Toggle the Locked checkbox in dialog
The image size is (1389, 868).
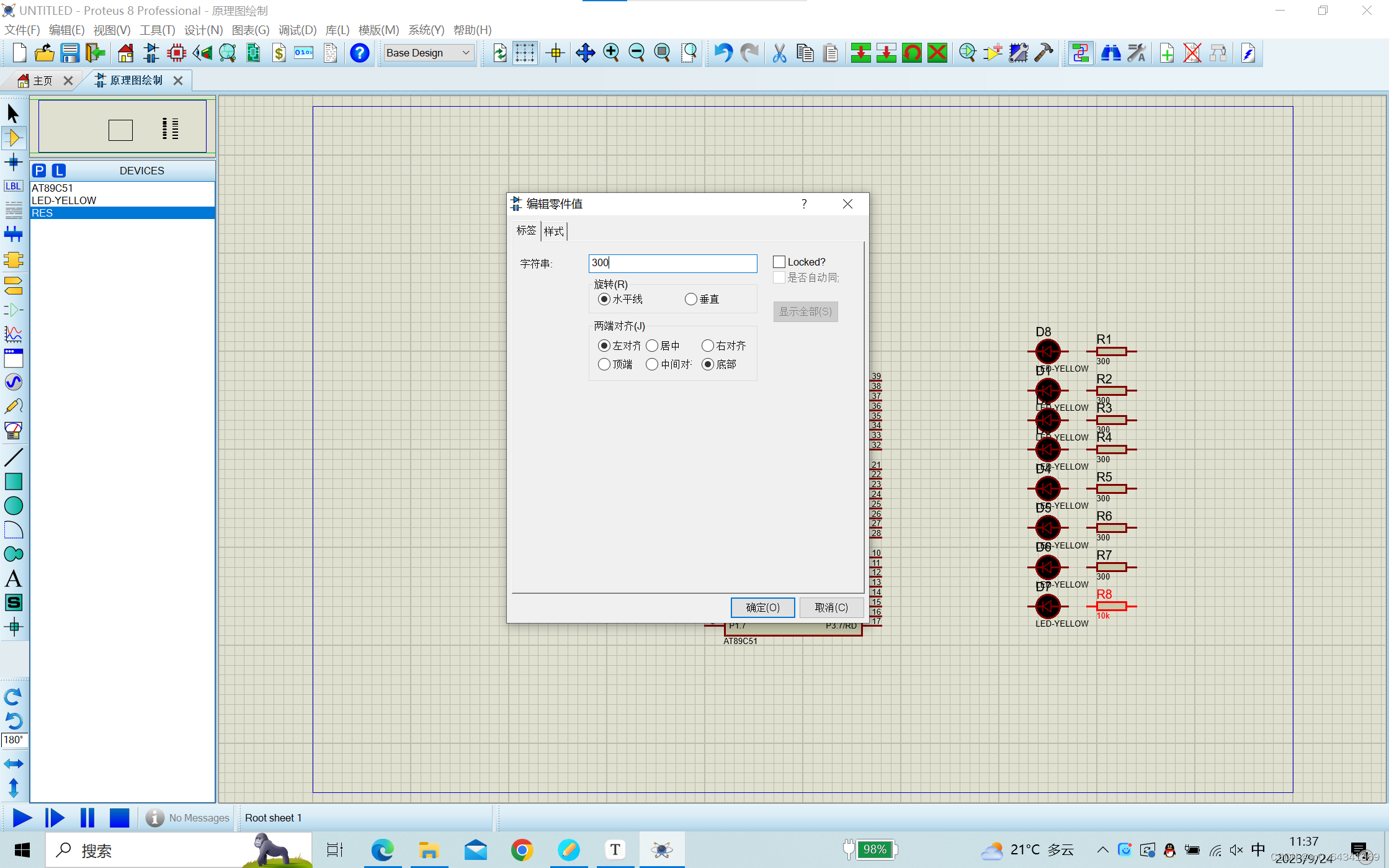point(779,261)
